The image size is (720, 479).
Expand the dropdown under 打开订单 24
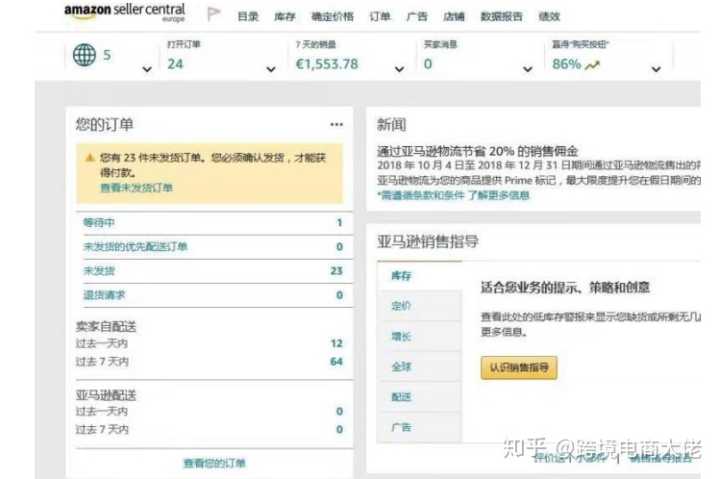click(x=271, y=69)
